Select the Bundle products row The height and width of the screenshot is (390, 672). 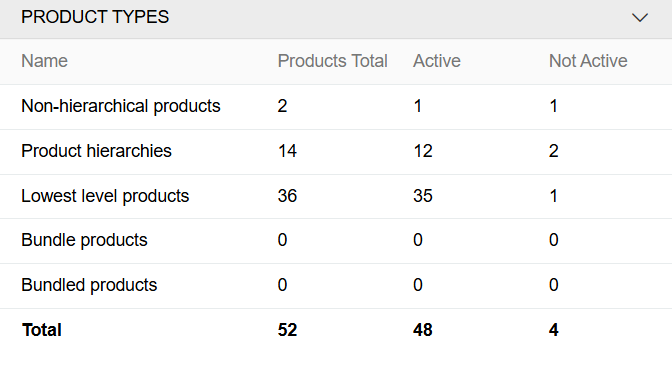(336, 240)
